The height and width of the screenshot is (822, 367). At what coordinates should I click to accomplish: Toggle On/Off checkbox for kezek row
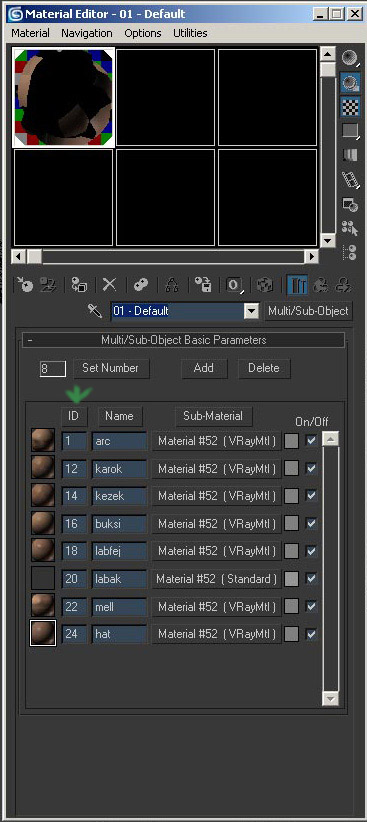311,495
